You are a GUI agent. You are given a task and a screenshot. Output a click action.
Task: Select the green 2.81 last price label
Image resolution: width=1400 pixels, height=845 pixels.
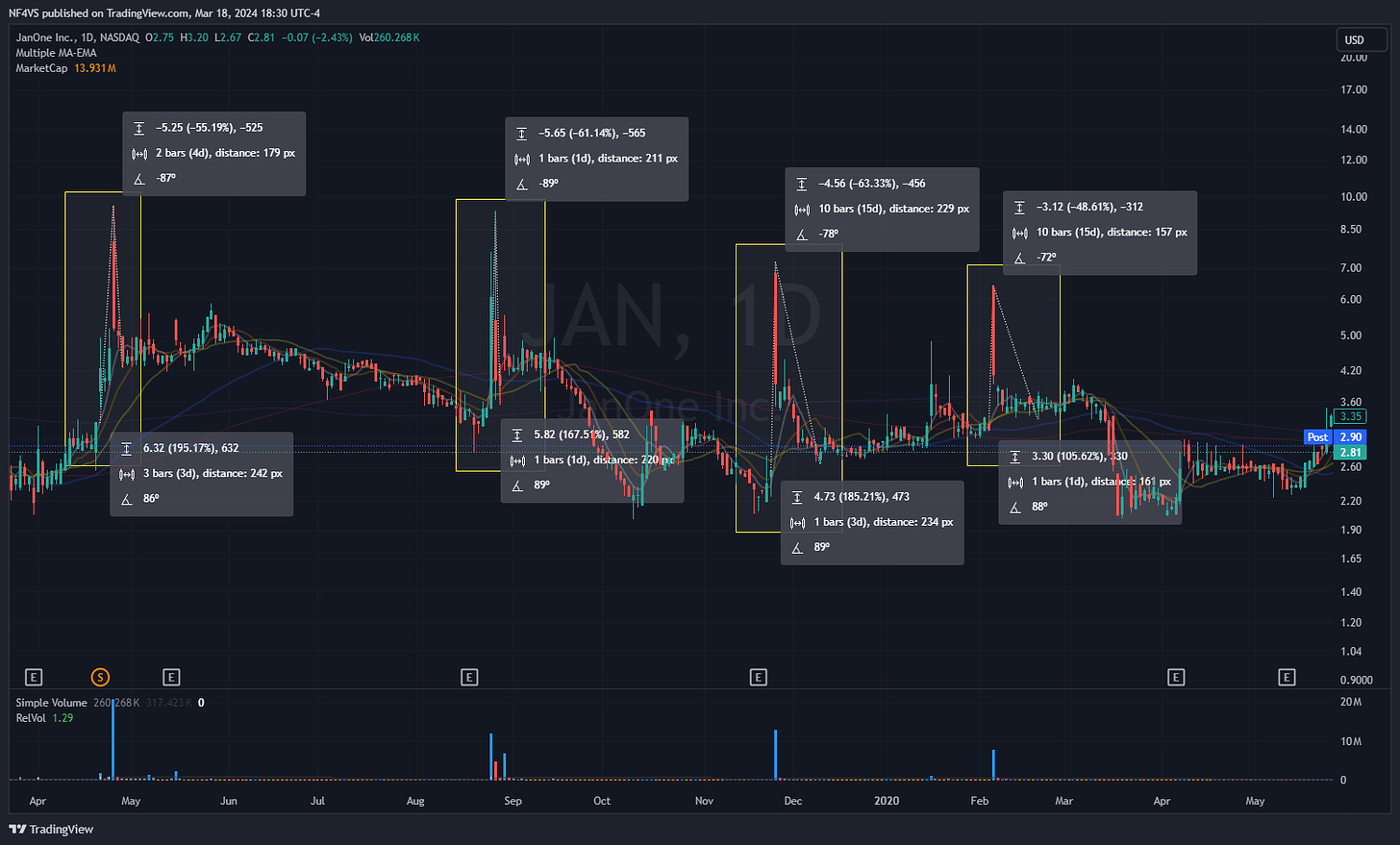tap(1350, 453)
